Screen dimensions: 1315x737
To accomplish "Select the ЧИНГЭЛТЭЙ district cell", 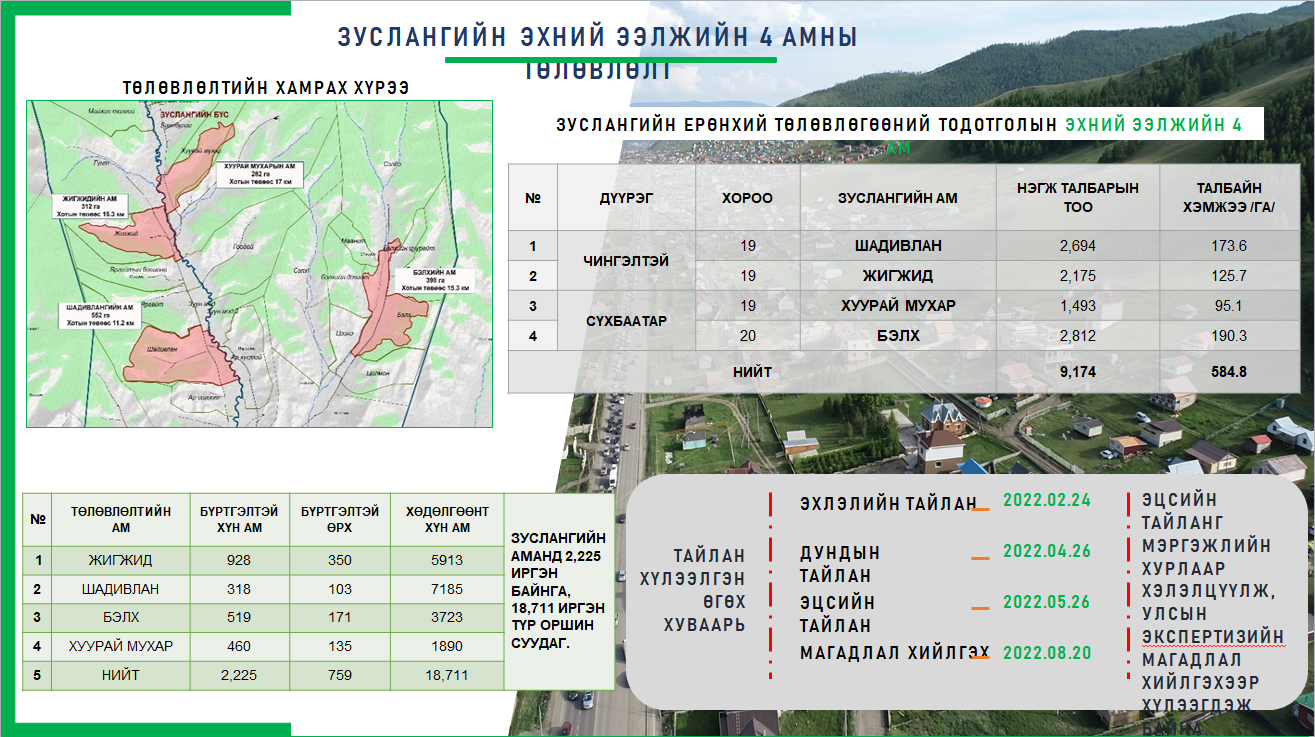I will 626,261.
